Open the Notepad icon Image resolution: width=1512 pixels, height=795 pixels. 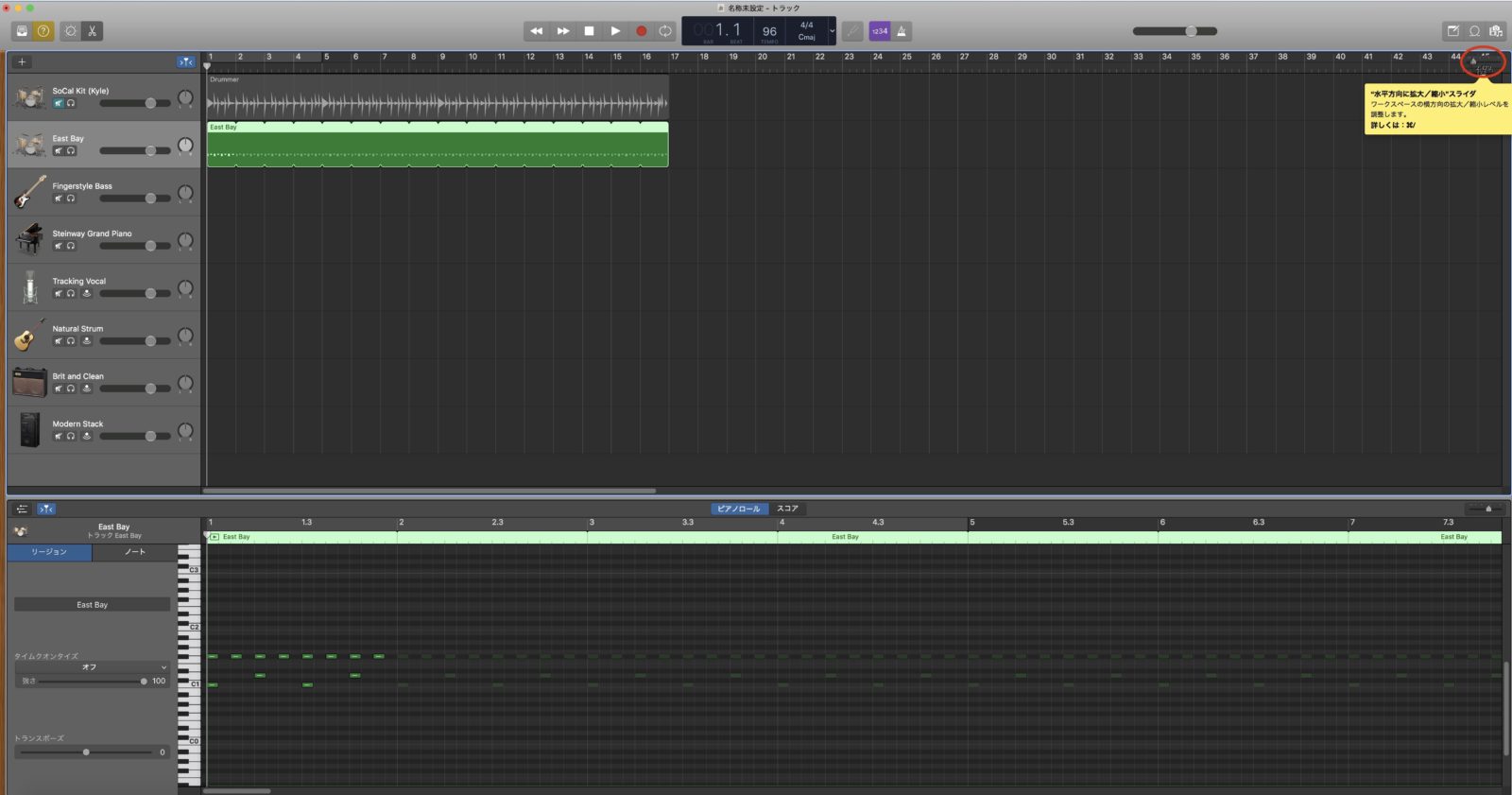(1452, 31)
